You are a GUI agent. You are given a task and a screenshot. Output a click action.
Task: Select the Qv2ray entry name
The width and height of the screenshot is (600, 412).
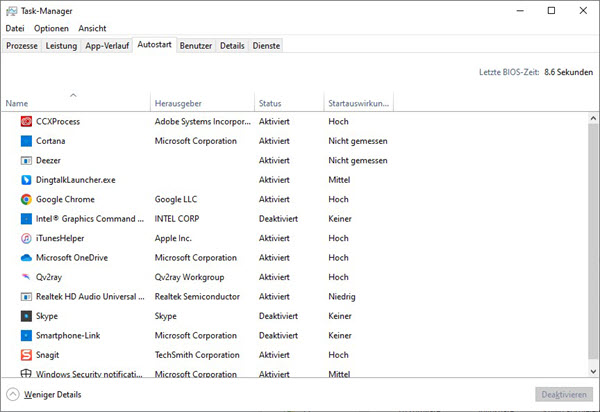(49, 277)
